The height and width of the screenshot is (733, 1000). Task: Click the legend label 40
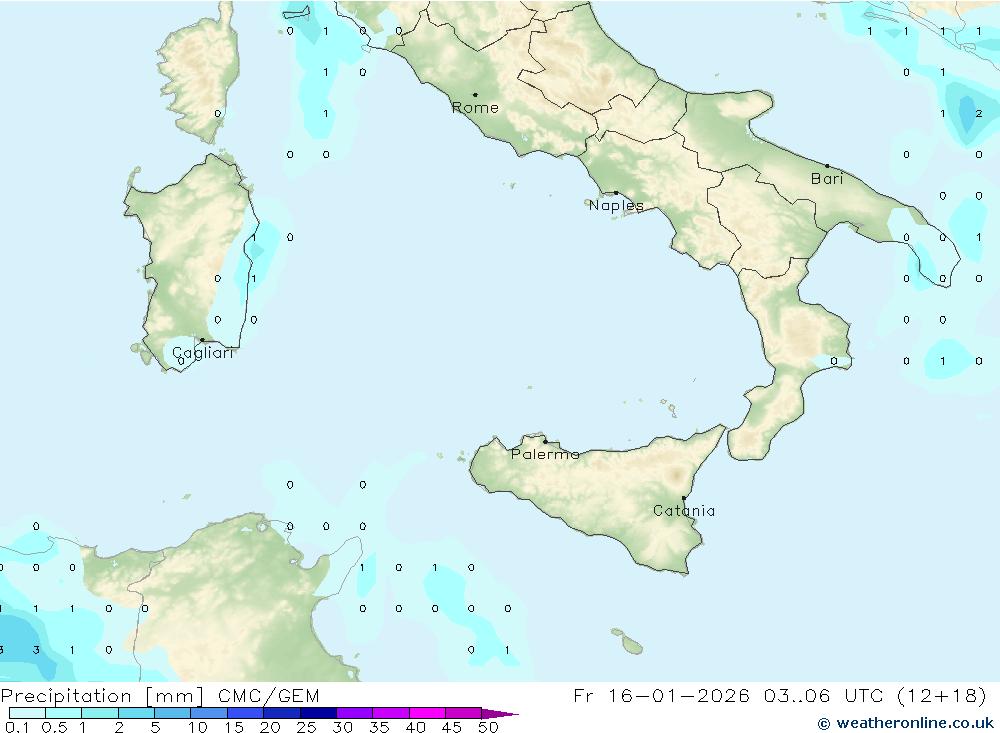(416, 727)
